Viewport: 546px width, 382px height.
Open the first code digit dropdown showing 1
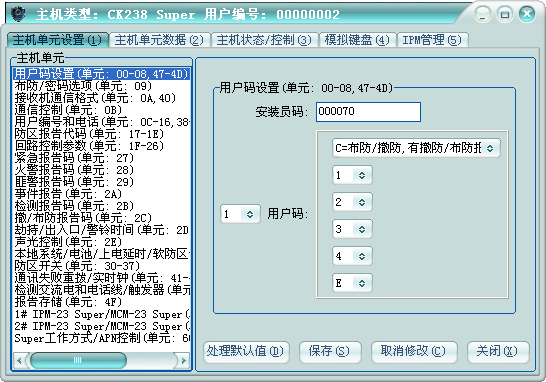(x=352, y=175)
